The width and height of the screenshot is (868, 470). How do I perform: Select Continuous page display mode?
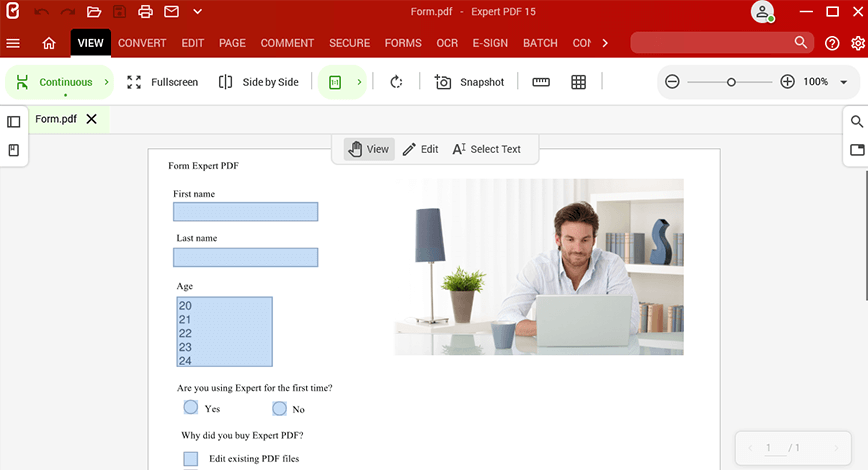coord(54,82)
